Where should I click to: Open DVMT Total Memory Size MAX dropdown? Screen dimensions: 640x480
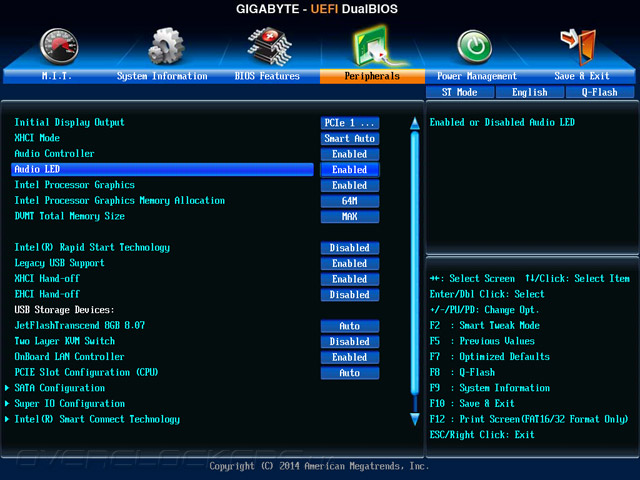(x=350, y=216)
